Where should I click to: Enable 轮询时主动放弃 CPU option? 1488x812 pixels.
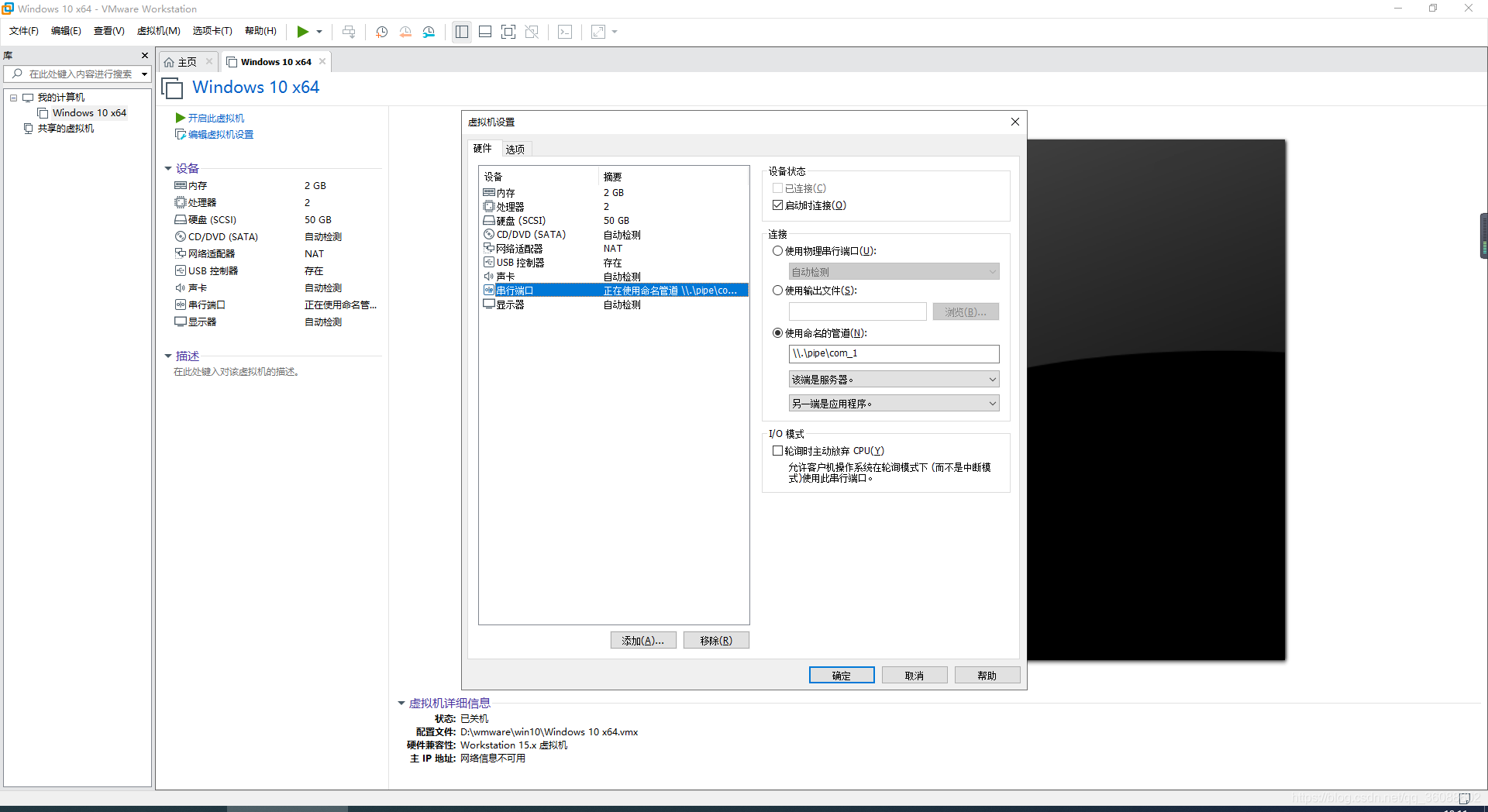click(777, 450)
